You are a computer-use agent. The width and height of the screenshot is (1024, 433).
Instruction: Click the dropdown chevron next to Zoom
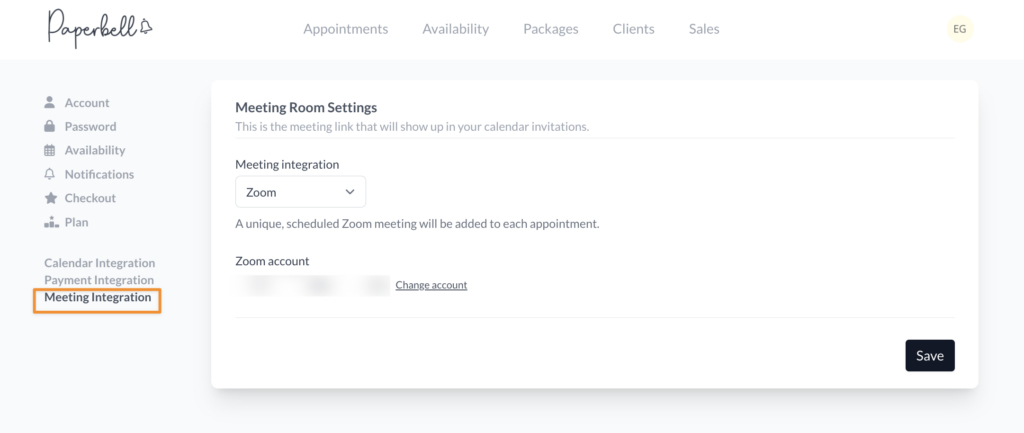click(349, 192)
